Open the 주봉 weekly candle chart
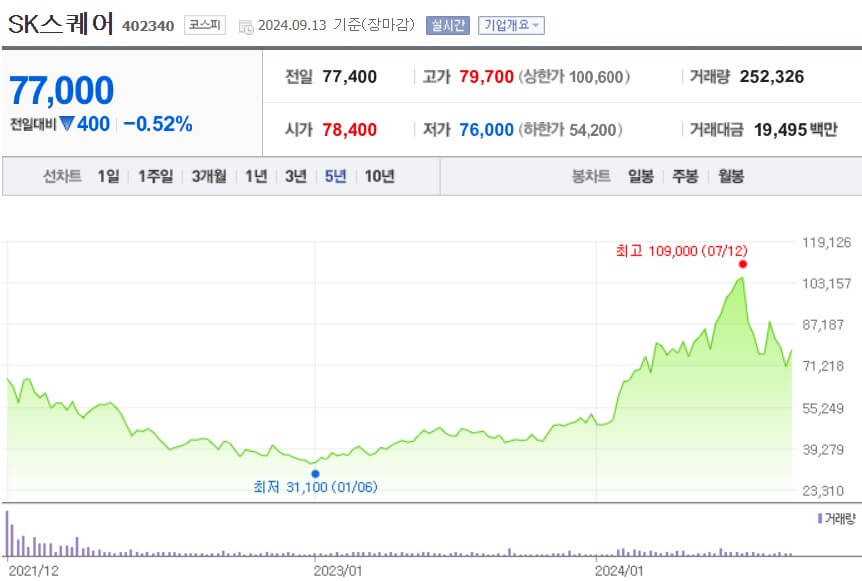Screen dimensions: 862x581 [683, 174]
